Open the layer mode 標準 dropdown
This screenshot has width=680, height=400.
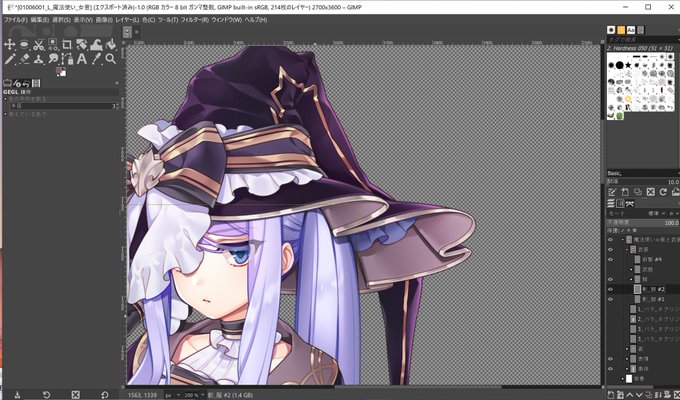657,213
